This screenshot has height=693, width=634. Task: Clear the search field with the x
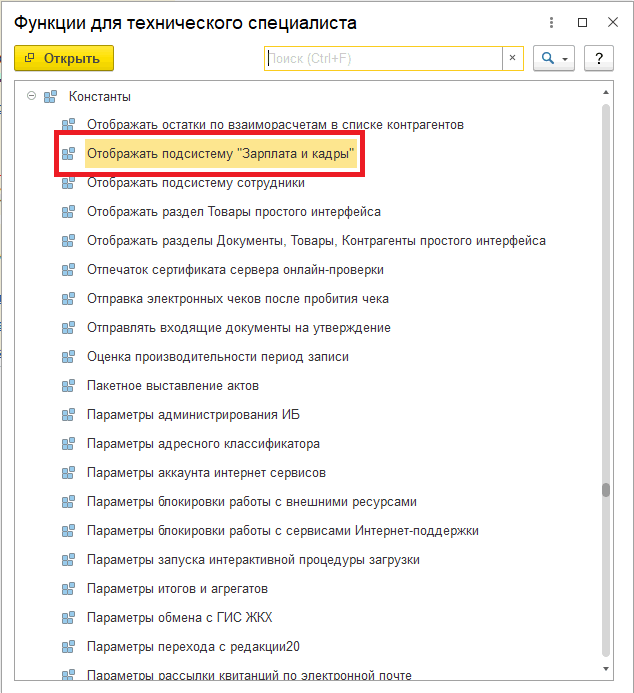click(513, 58)
